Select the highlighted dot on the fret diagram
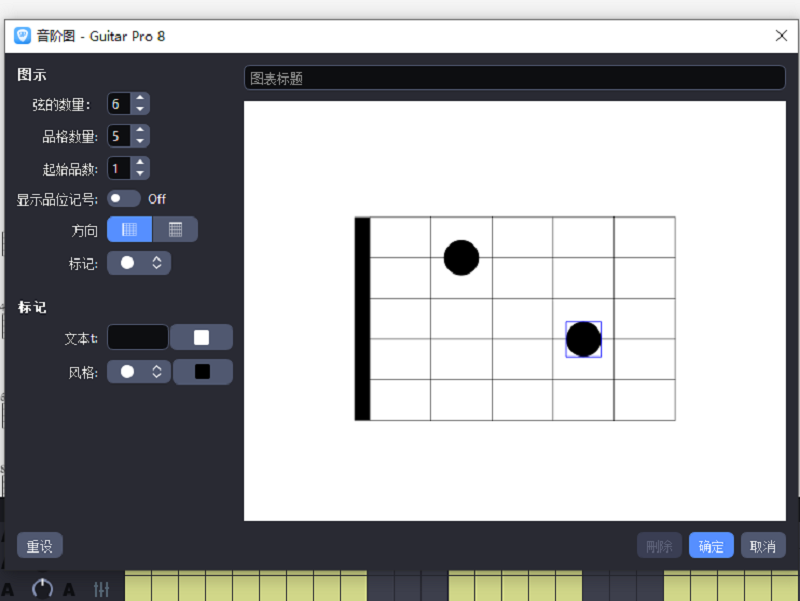Screen dimensions: 800x601 (583, 339)
